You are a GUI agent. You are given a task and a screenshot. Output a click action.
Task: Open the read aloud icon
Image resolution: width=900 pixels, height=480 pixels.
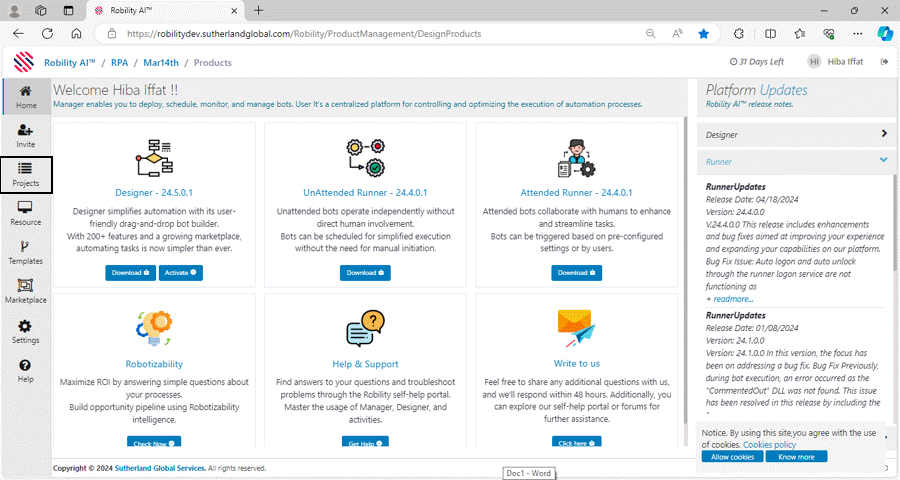(x=677, y=34)
